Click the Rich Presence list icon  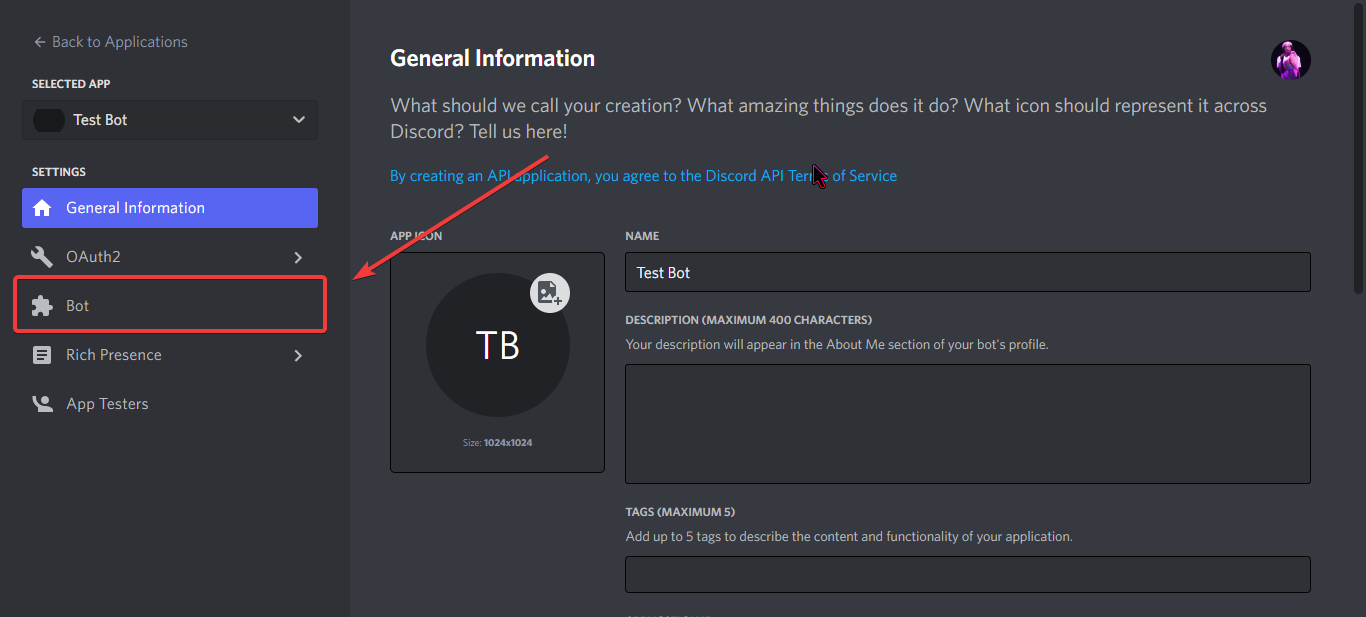click(x=42, y=354)
